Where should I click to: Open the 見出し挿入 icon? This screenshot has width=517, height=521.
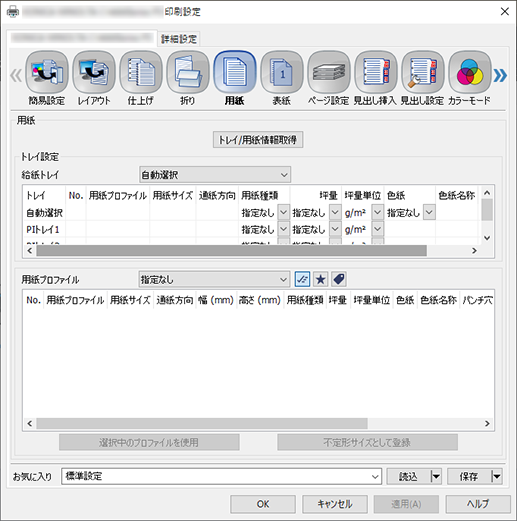376,72
